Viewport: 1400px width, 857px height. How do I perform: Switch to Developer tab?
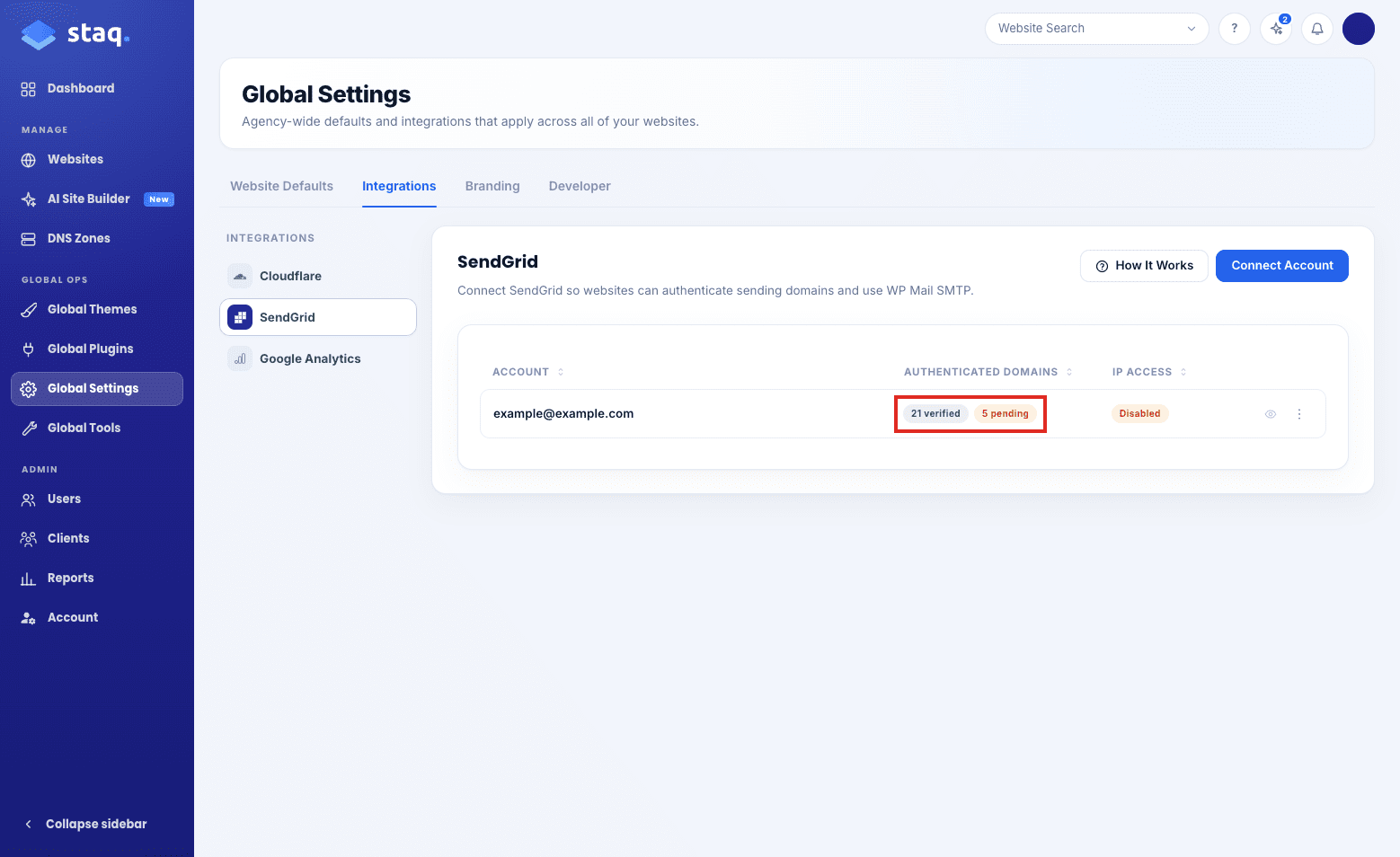click(x=580, y=186)
